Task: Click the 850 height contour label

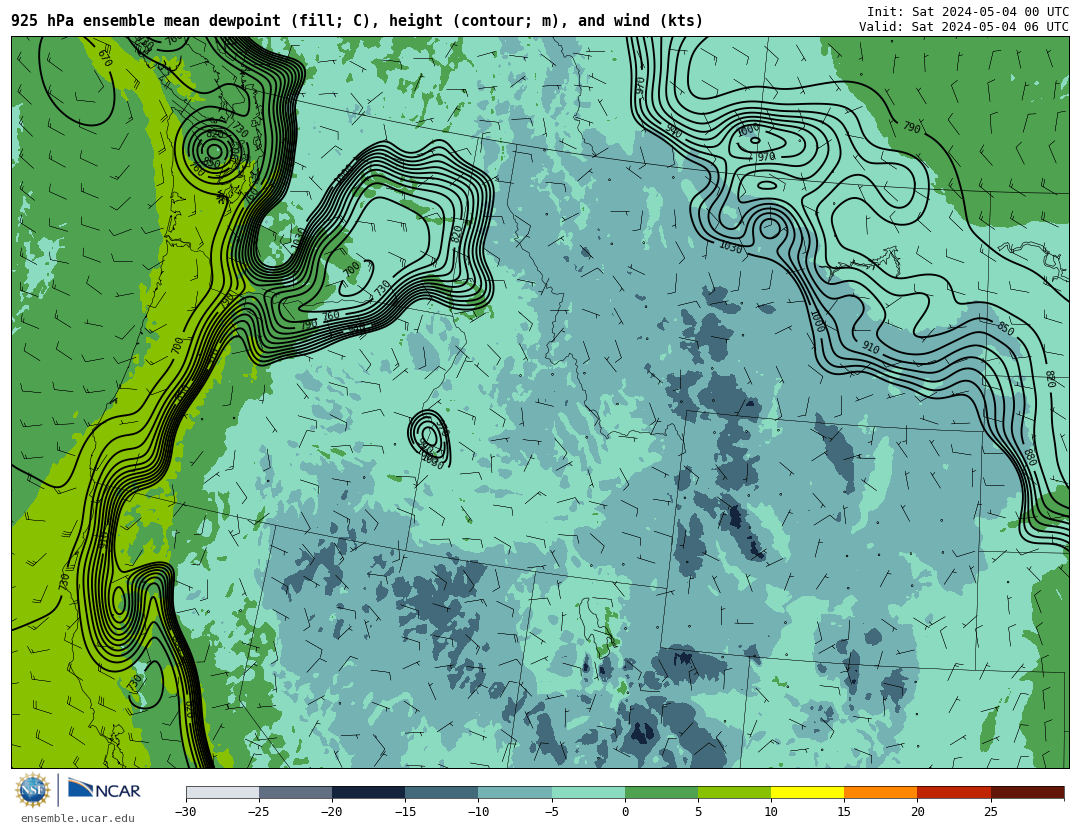Action: [x=1006, y=329]
